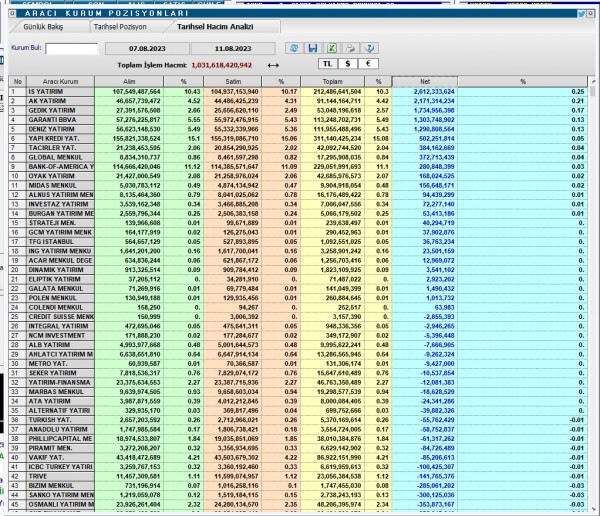
Task: Click the double-headed arrow next to total volume
Action: point(273,65)
